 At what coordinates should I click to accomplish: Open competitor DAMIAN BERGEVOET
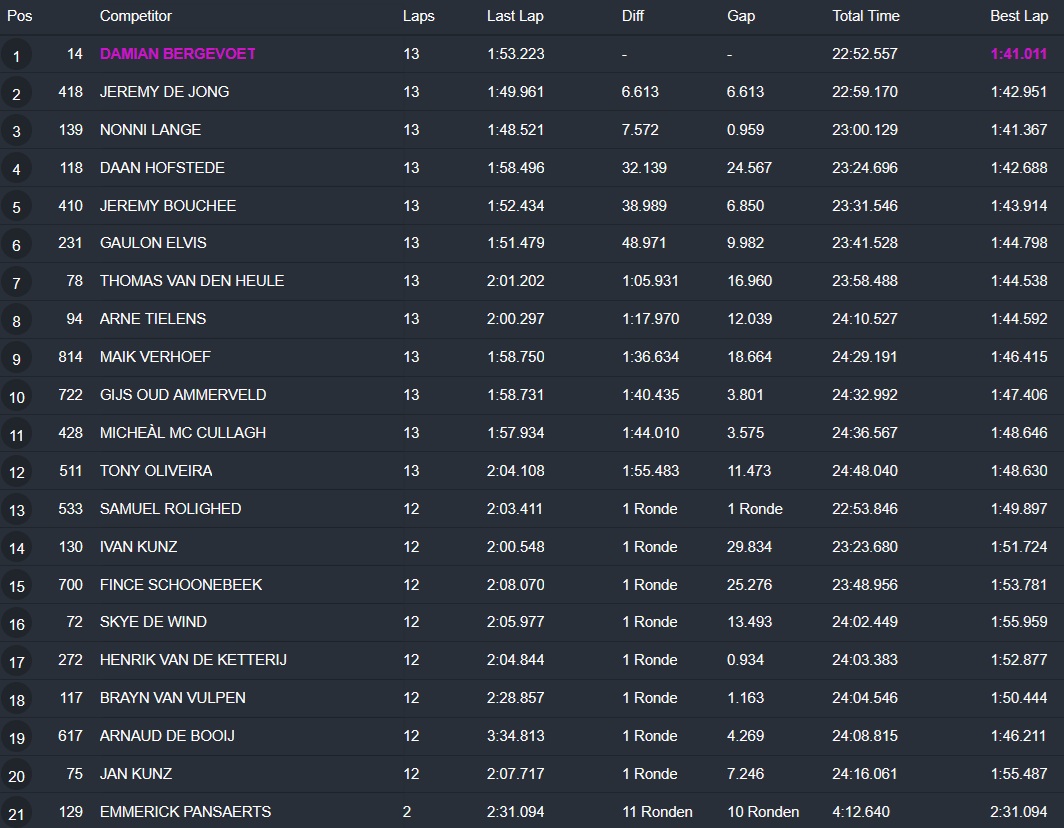pyautogui.click(x=178, y=54)
